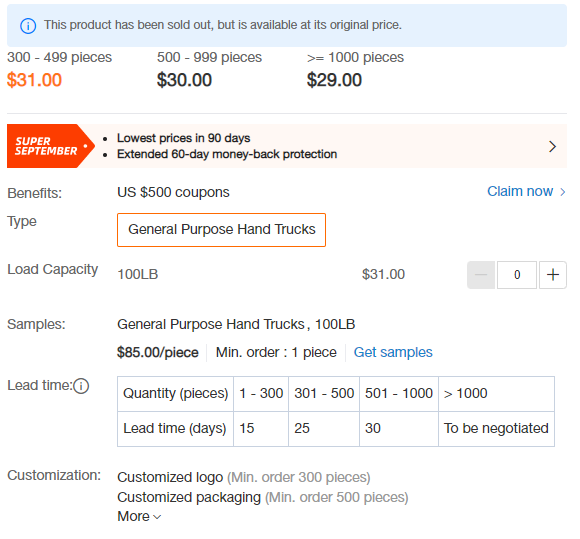580x539 pixels.
Task: Decrease quantity with the minus button
Action: (481, 274)
